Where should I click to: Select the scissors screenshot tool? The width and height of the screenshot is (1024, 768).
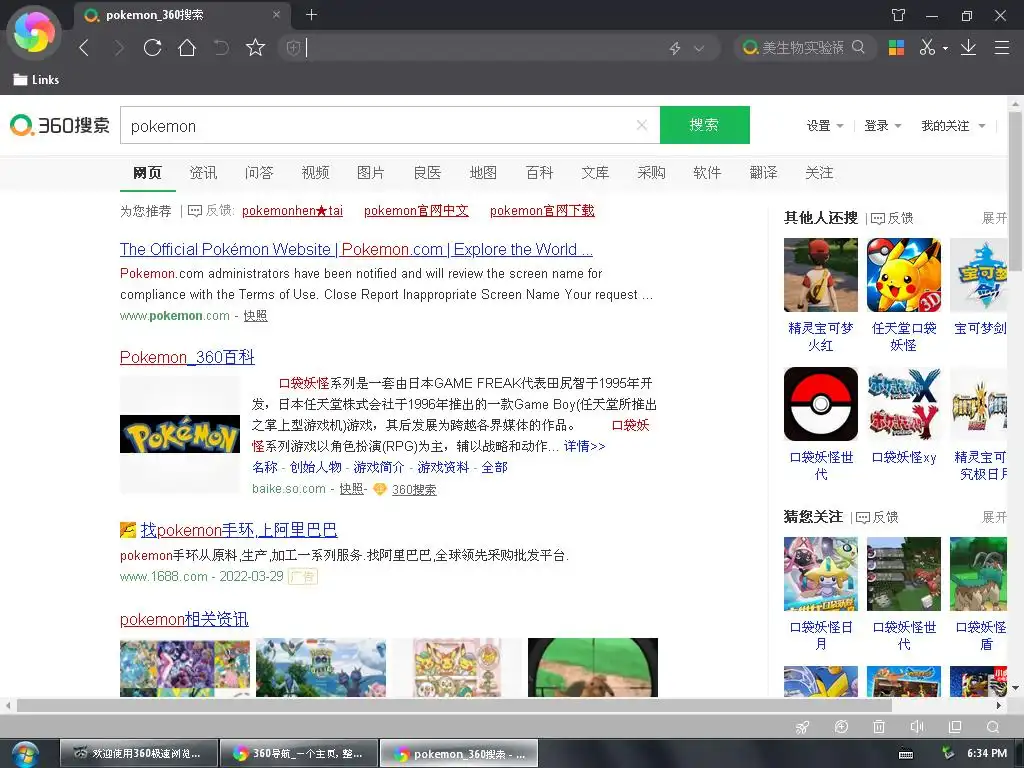click(927, 47)
